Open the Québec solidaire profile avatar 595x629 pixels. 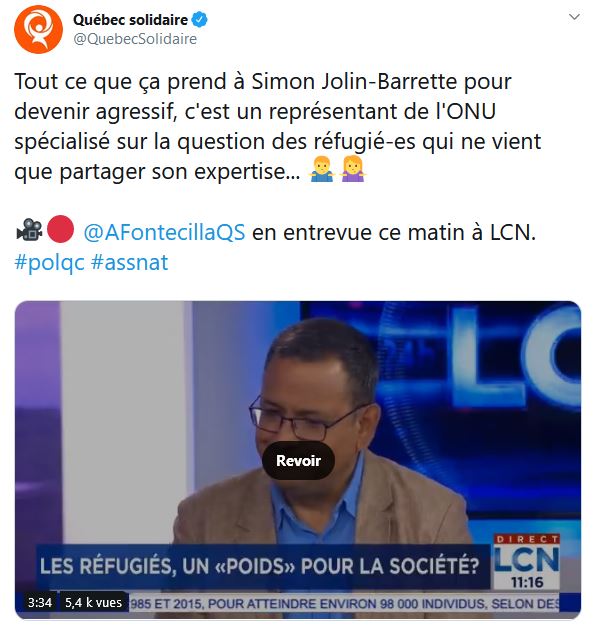(39, 29)
